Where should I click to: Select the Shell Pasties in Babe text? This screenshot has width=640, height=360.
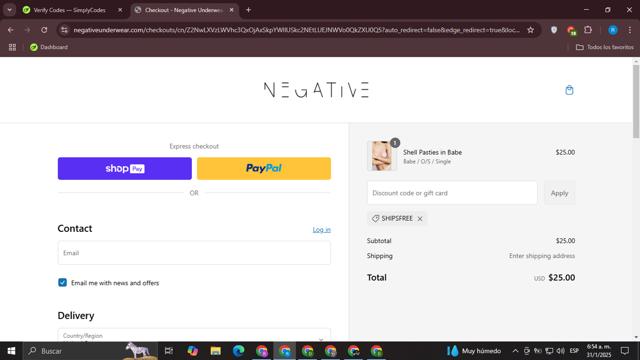click(432, 152)
